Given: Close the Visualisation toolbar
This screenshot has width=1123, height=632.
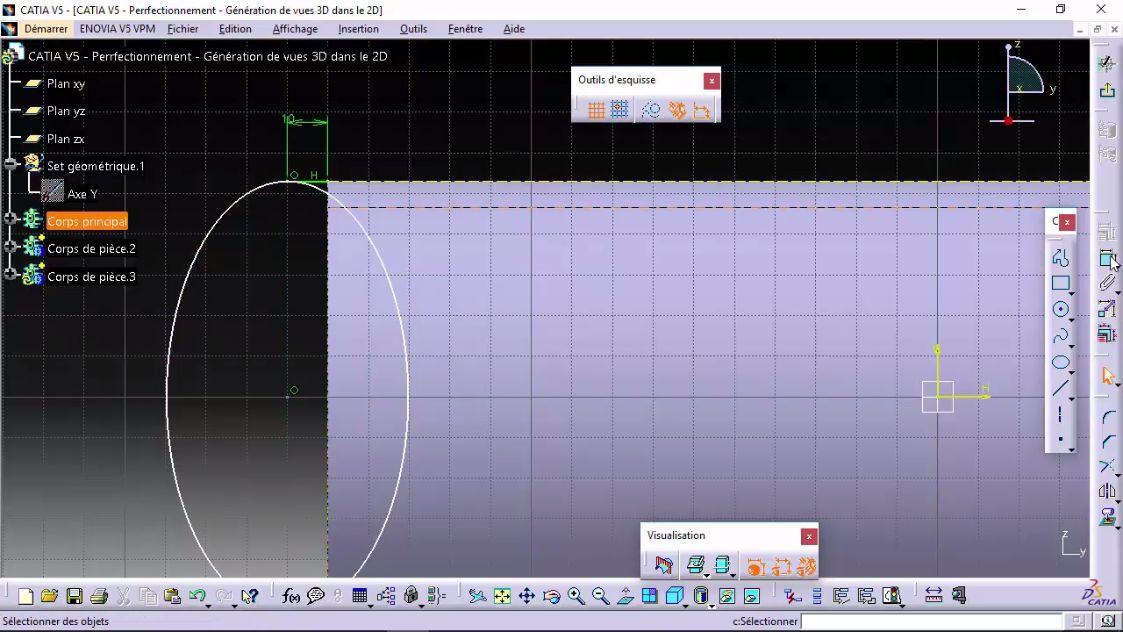Looking at the screenshot, I should coord(809,536).
